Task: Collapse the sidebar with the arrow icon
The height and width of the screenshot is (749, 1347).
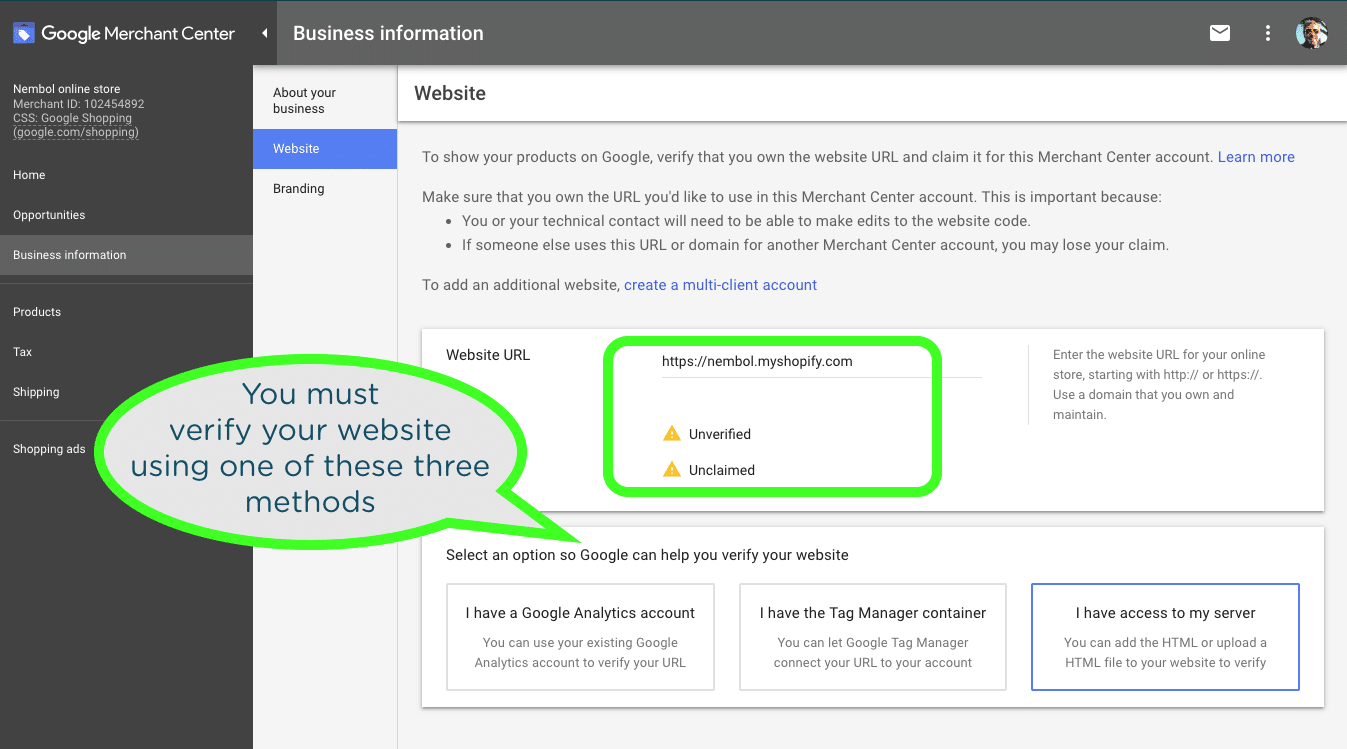Action: coord(265,33)
